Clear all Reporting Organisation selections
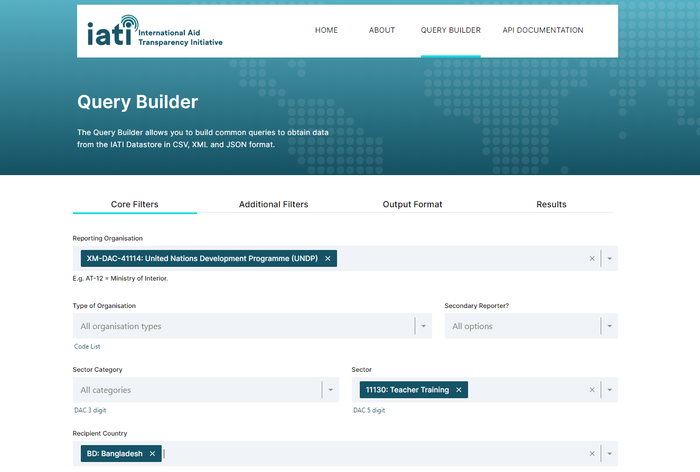The height and width of the screenshot is (472, 700). (x=592, y=259)
